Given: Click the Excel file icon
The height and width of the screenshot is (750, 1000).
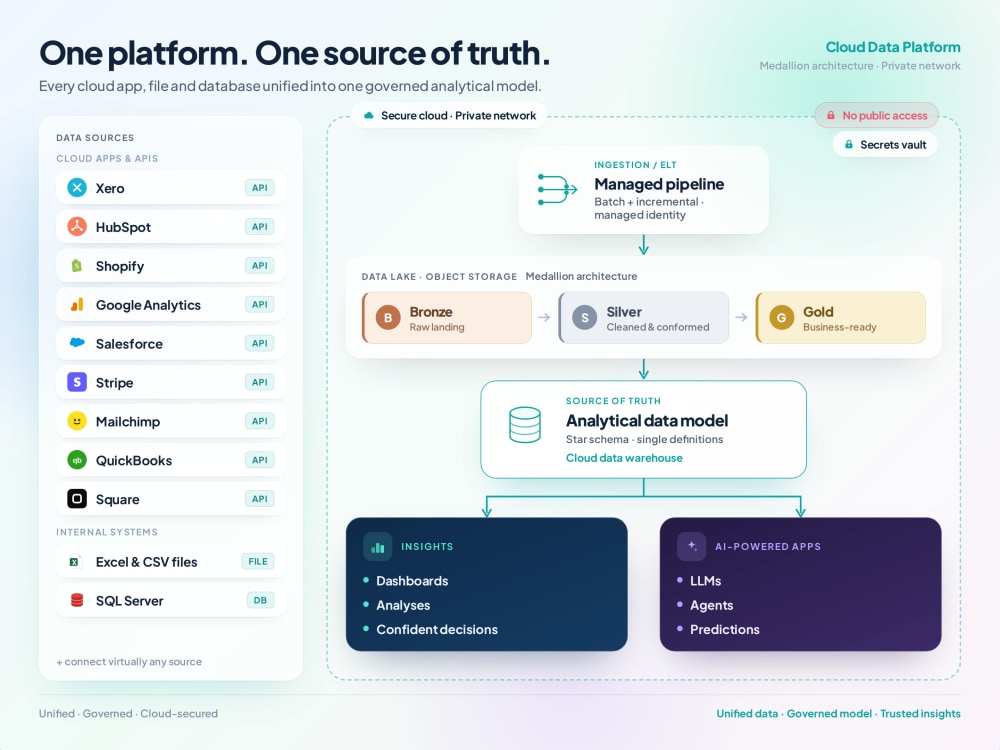Looking at the screenshot, I should (x=75, y=562).
